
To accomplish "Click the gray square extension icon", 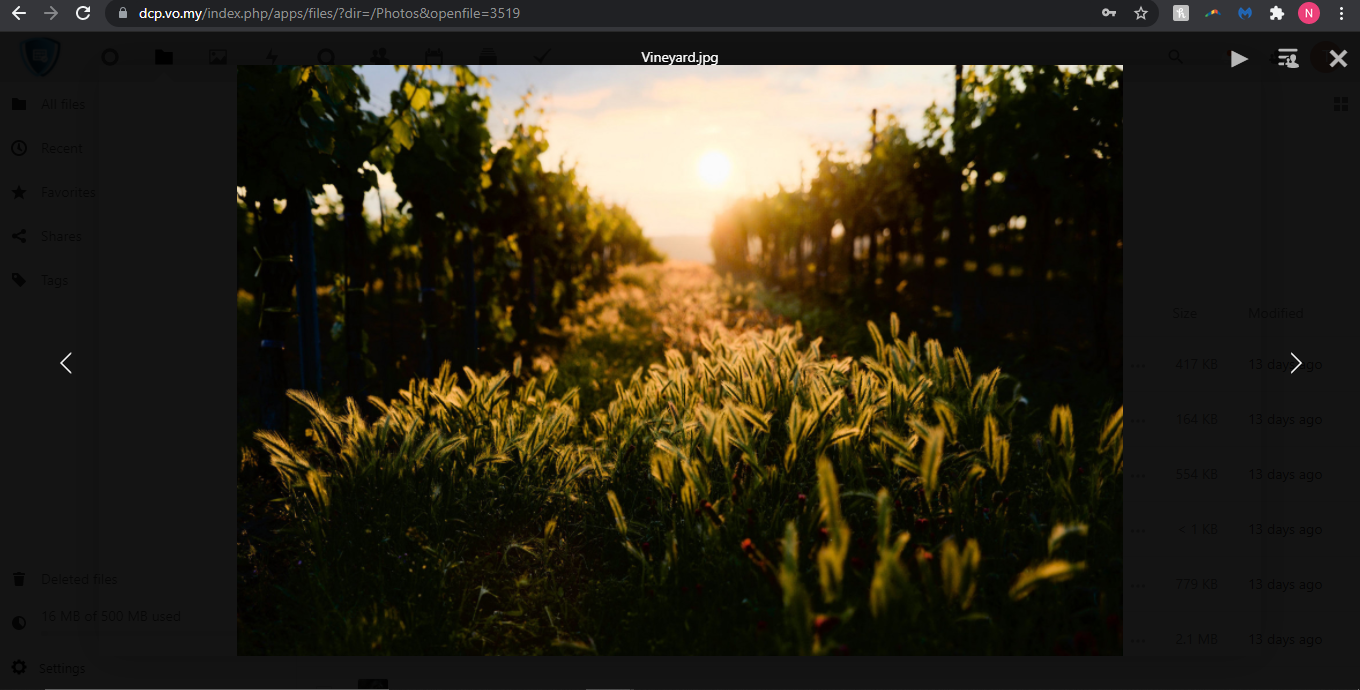I will point(1181,14).
